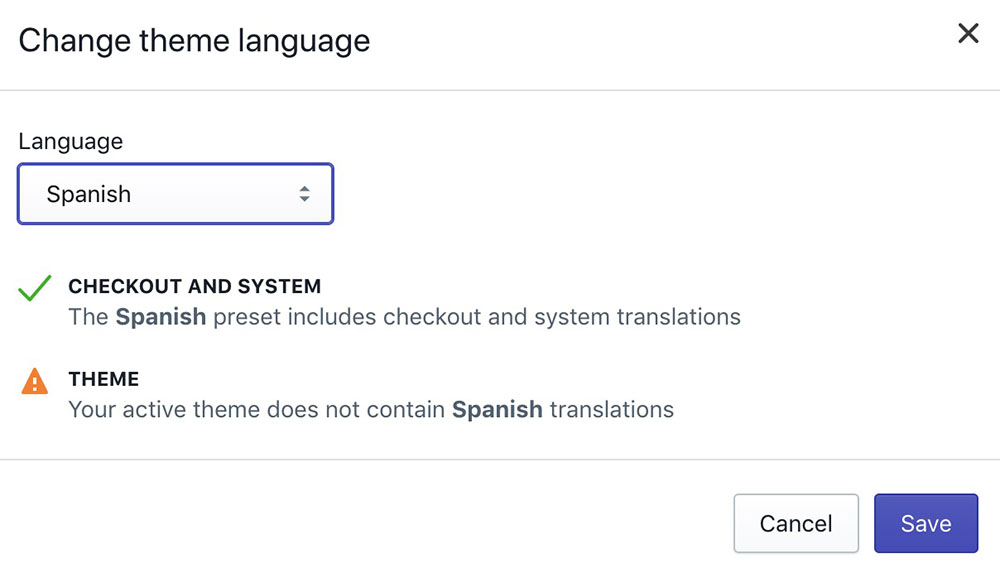Click 'Your active theme does not contain' text

click(x=256, y=410)
